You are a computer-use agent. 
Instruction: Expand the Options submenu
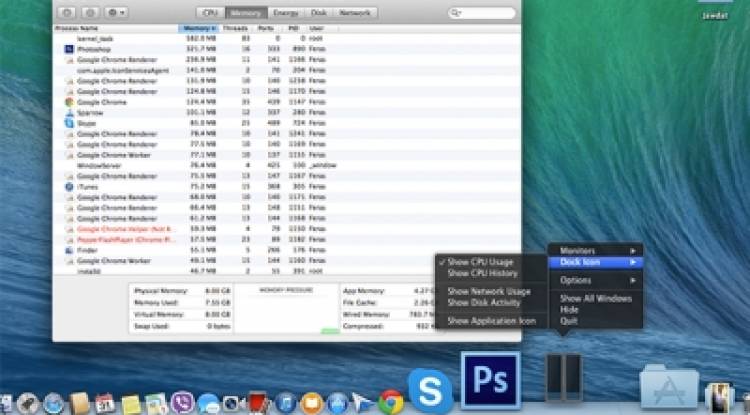(x=596, y=280)
